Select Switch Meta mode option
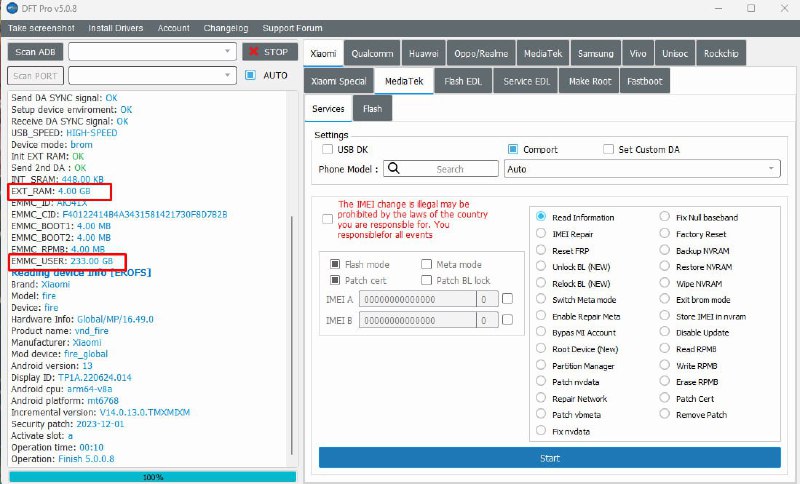The width and height of the screenshot is (800, 484). pos(541,299)
